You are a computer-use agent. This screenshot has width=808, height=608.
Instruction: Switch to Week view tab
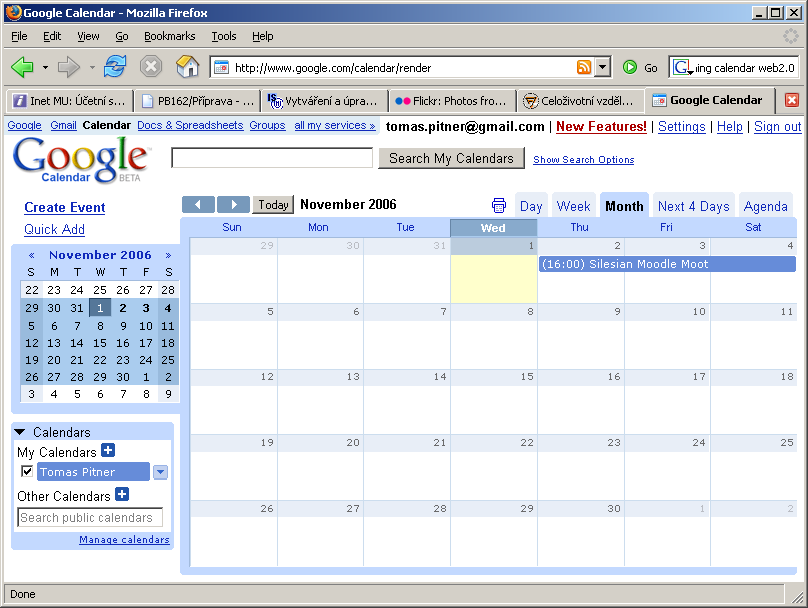click(x=574, y=206)
